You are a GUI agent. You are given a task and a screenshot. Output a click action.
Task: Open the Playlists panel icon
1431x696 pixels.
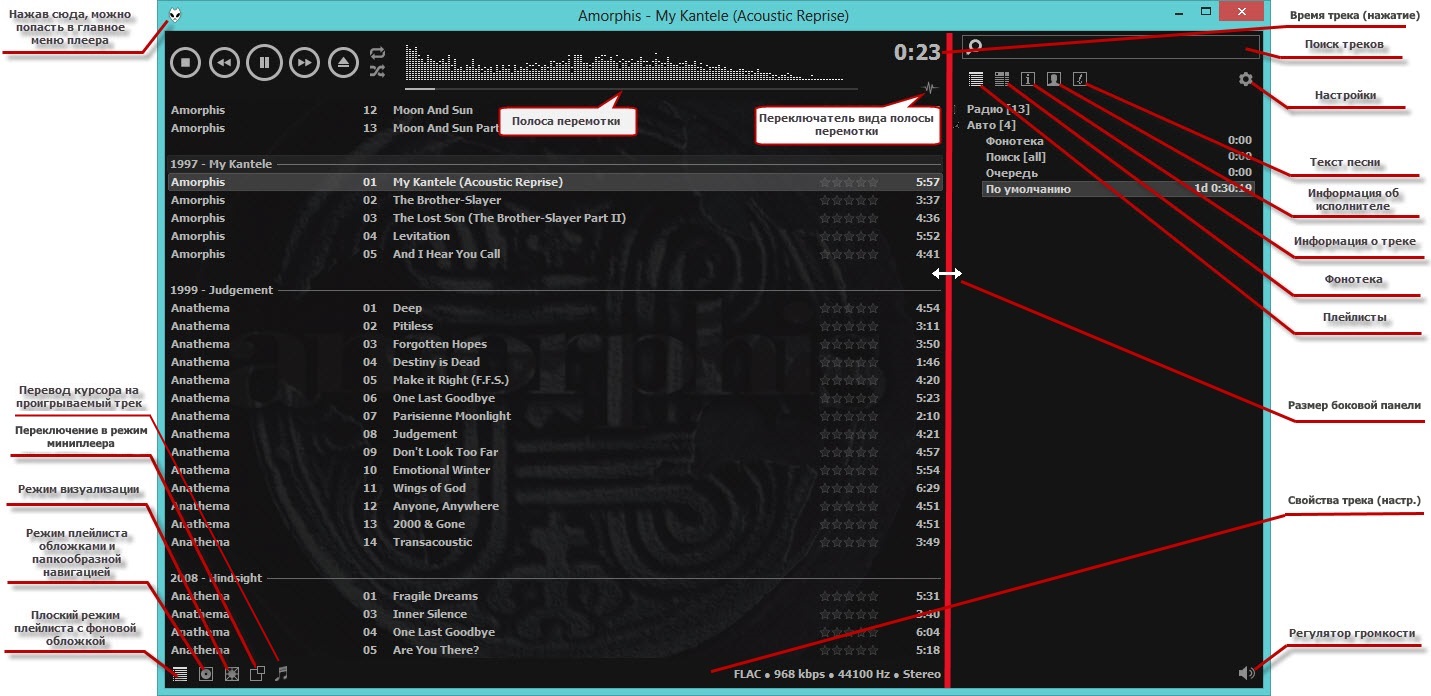[976, 79]
